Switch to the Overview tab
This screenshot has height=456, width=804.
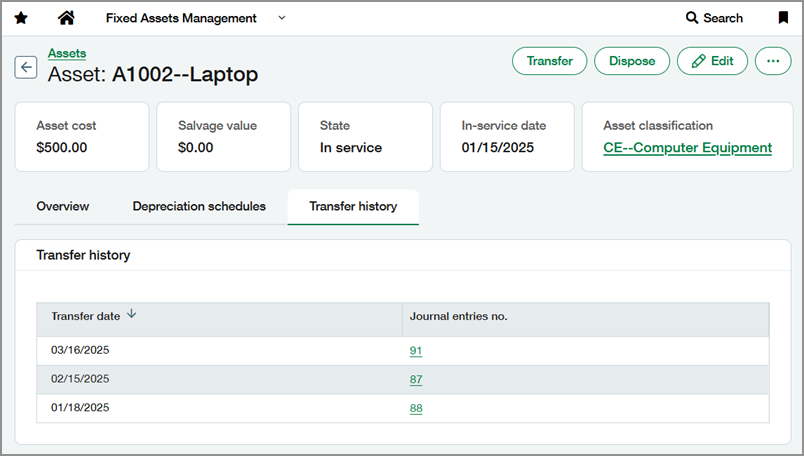(x=63, y=206)
